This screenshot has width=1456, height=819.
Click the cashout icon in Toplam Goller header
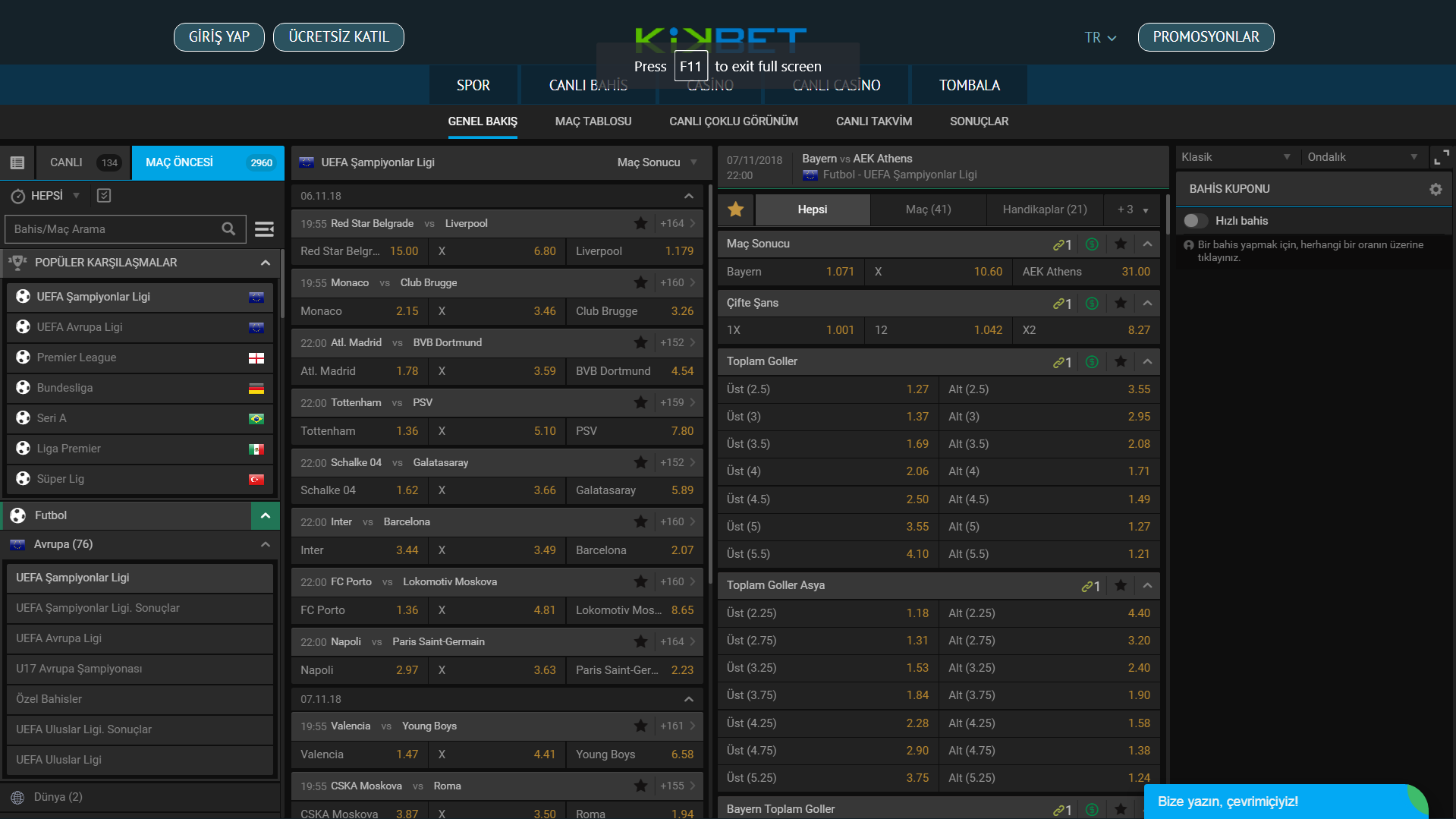(1092, 361)
